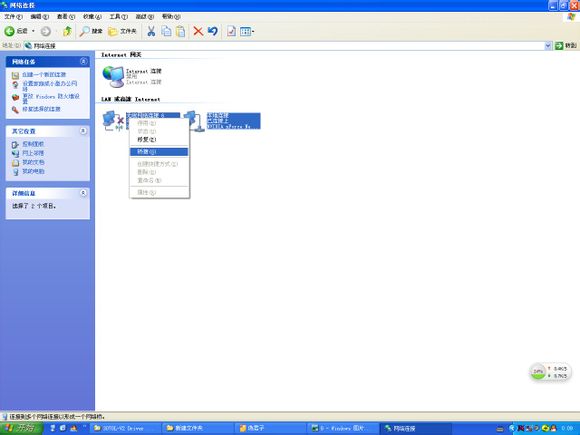Open the 网上邻居 (Network Places) link

click(x=33, y=153)
